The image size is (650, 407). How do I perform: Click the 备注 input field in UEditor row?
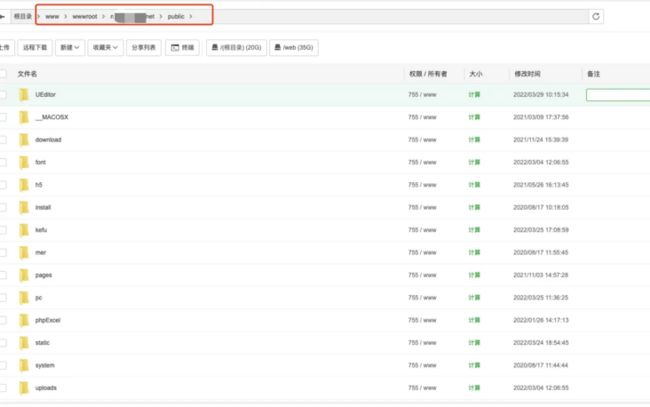coord(618,95)
